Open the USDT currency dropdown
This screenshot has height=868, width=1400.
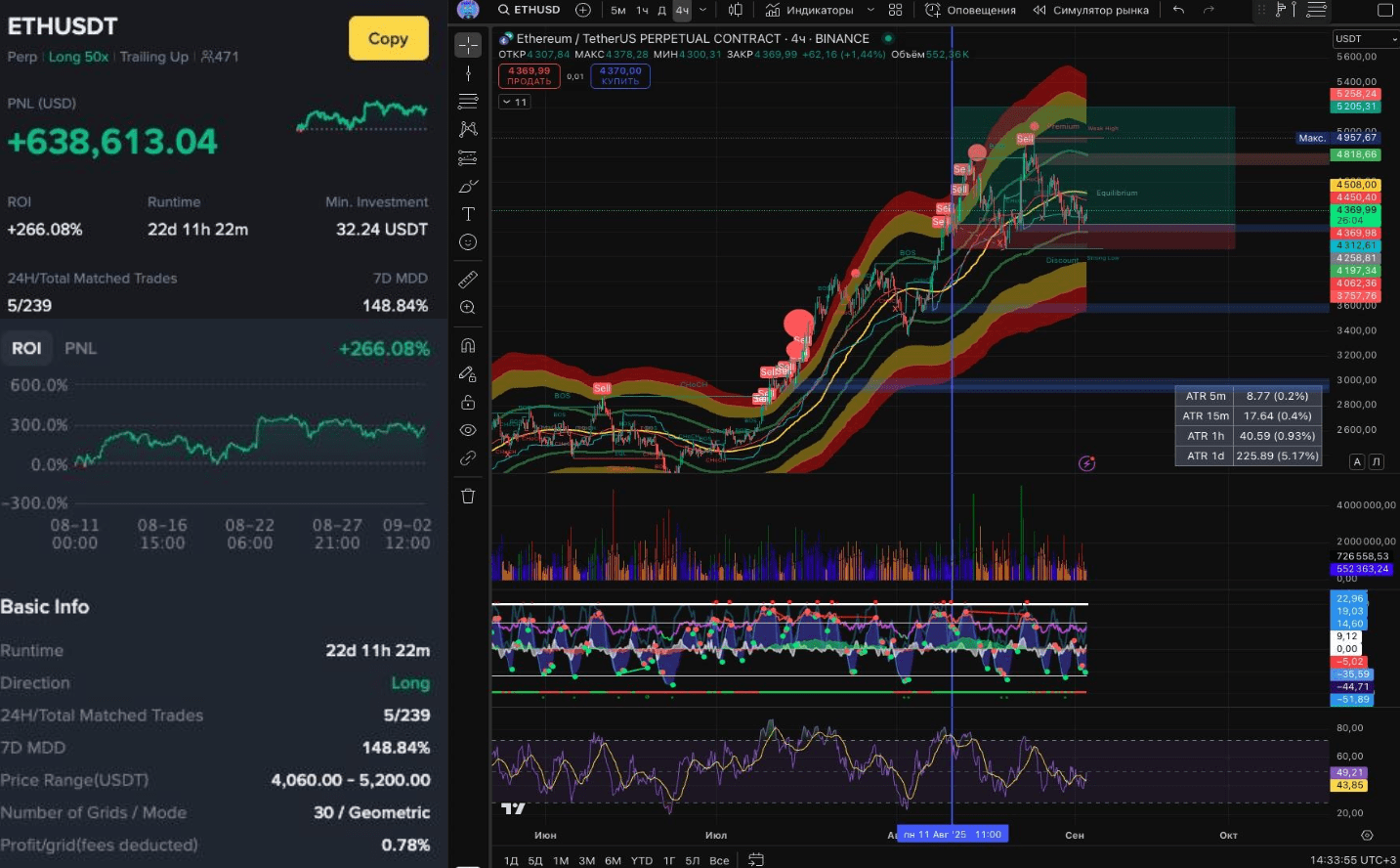1366,39
